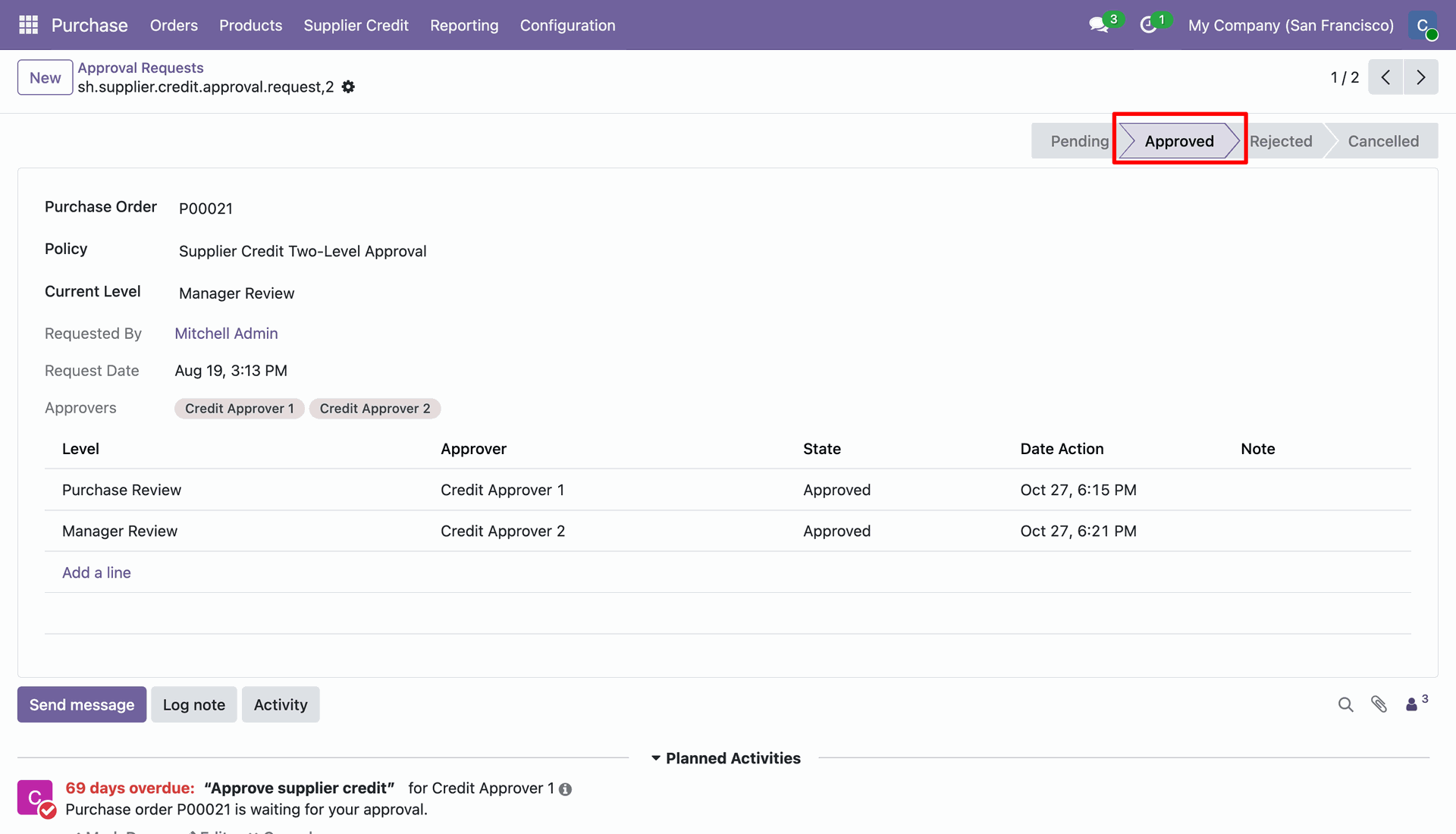
Task: Open the Mitchell Admin requester link
Action: pos(226,334)
